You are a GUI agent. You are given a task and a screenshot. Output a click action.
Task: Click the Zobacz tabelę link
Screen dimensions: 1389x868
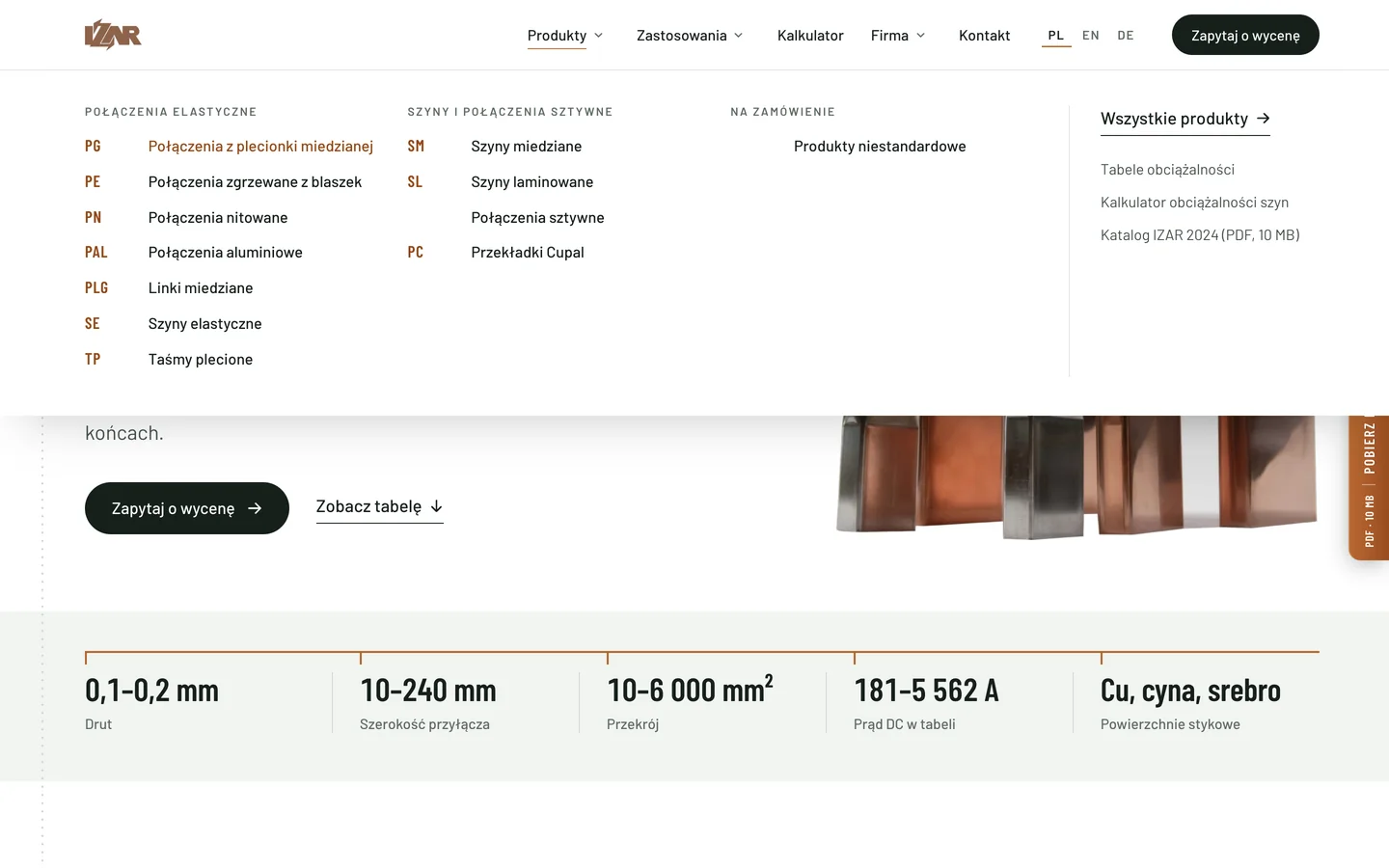click(x=379, y=506)
